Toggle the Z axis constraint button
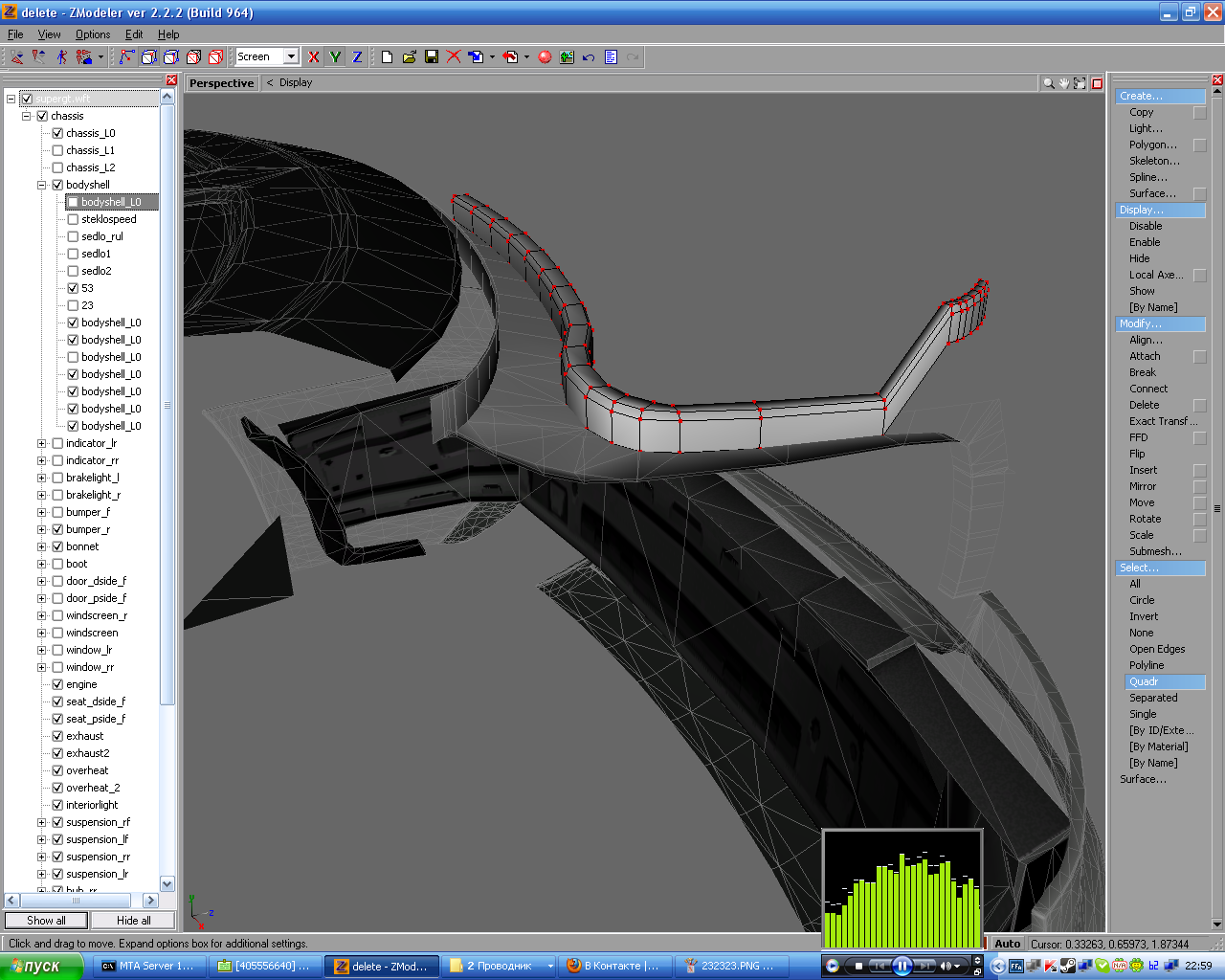The image size is (1225, 980). pyautogui.click(x=357, y=57)
